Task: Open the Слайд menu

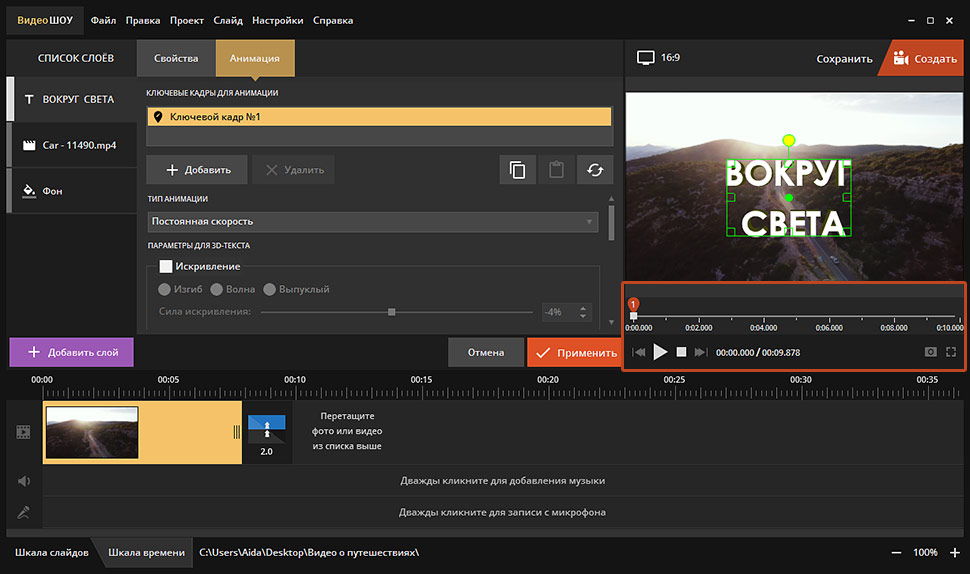Action: [x=228, y=20]
